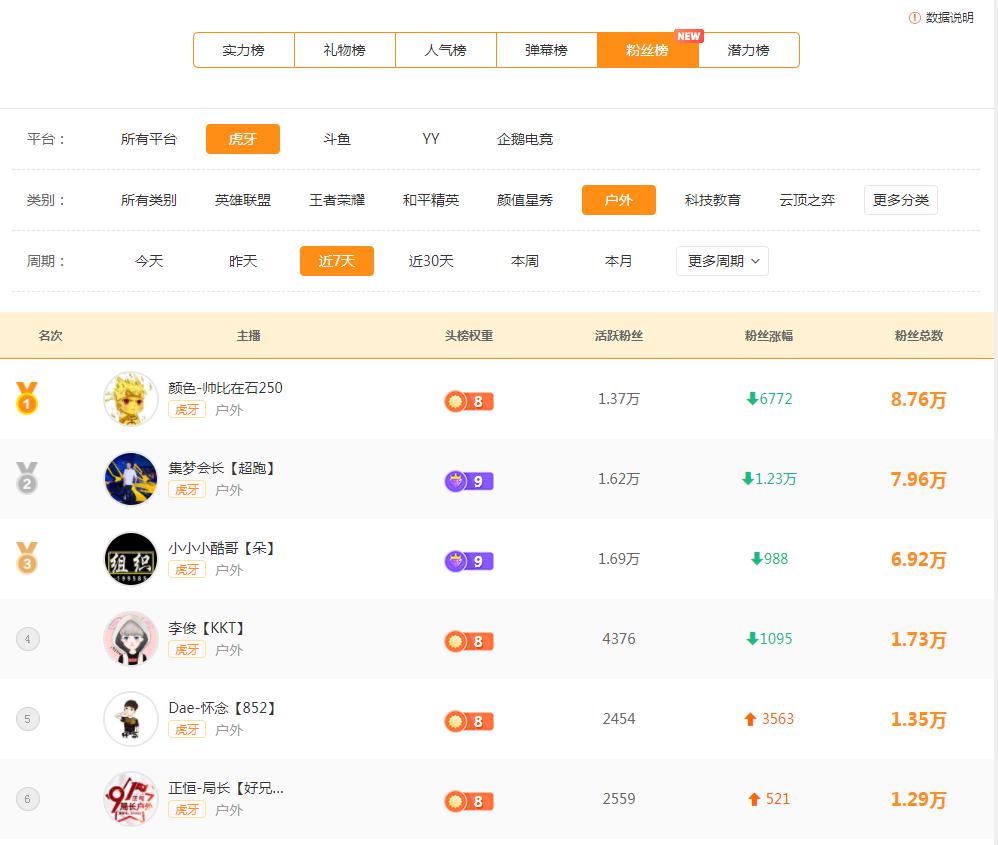Image resolution: width=998 pixels, height=845 pixels.
Task: Select the YY platform filter
Action: pos(431,139)
